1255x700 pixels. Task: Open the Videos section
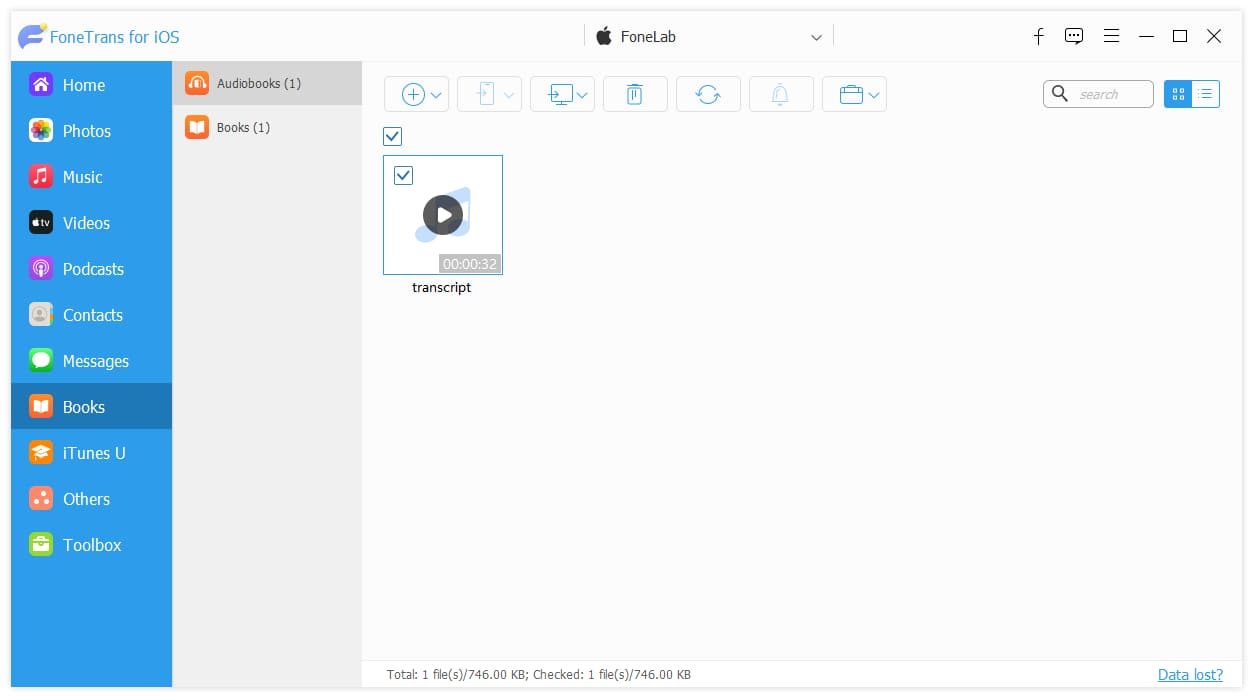pos(91,223)
